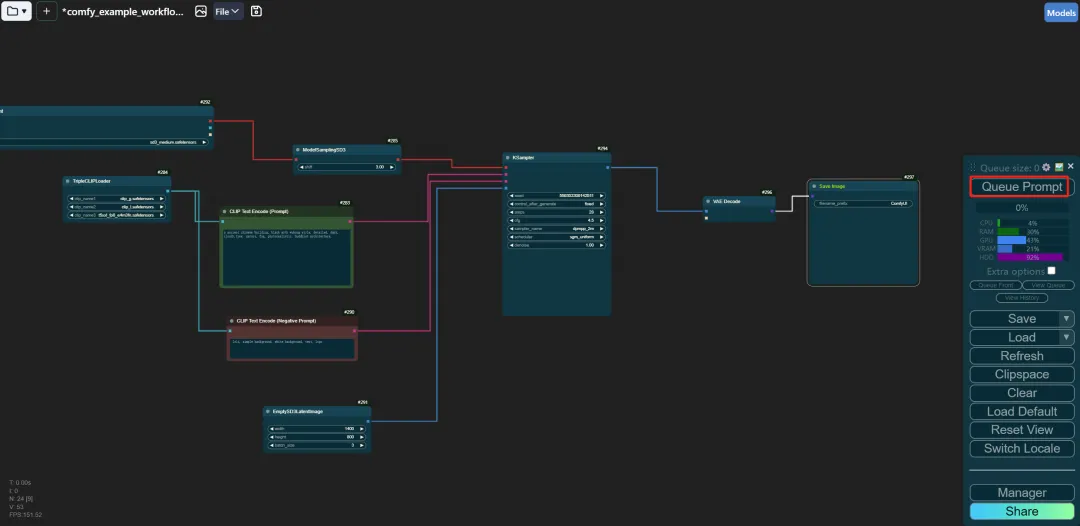Viewport: 1080px width, 526px height.
Task: Change the clip_name1 selector in TripleCLIPLoader
Action: click(x=116, y=198)
